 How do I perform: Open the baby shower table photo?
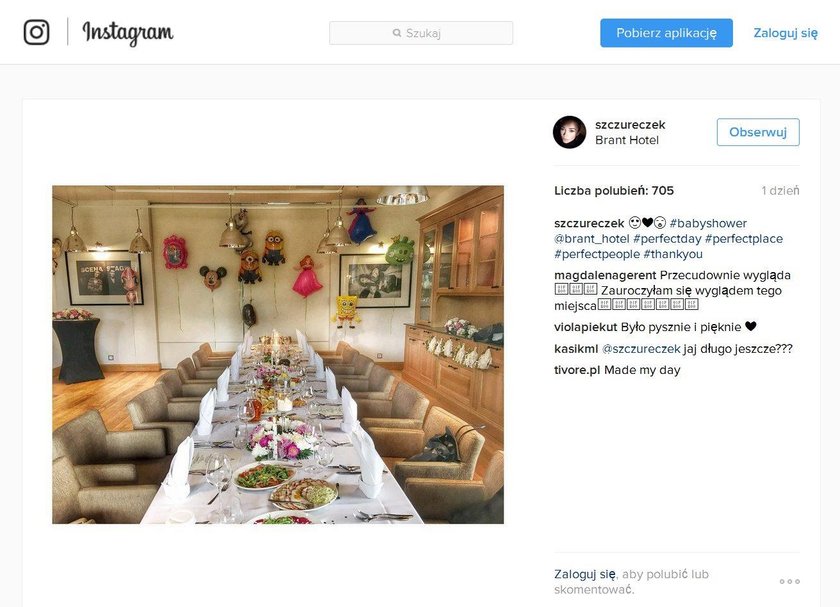(278, 355)
